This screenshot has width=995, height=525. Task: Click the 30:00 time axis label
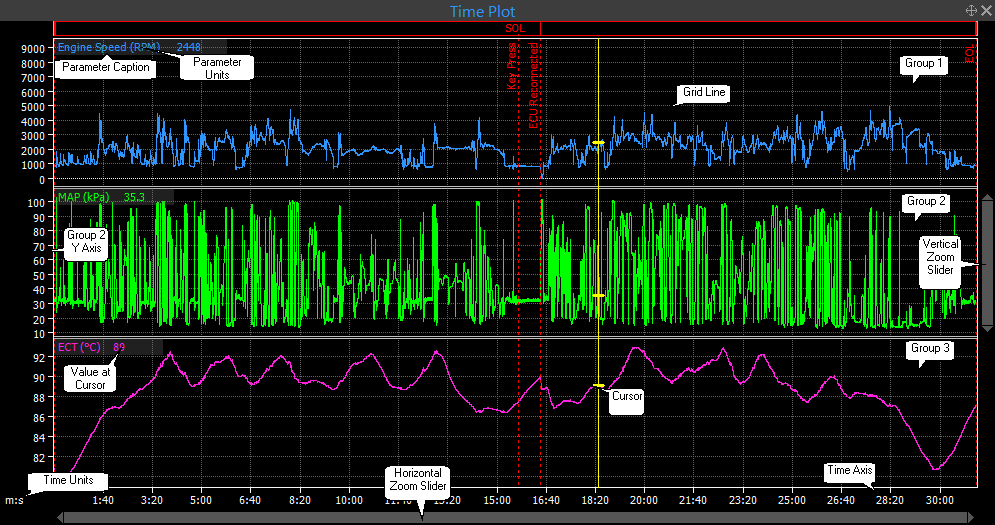point(940,500)
